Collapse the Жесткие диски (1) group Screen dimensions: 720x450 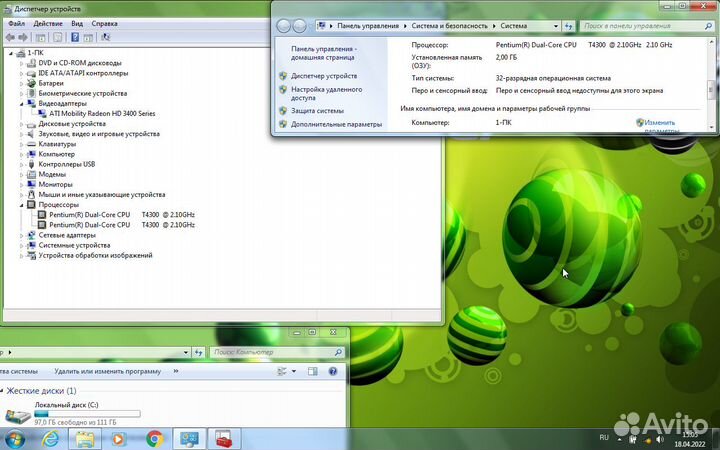pos(2,391)
